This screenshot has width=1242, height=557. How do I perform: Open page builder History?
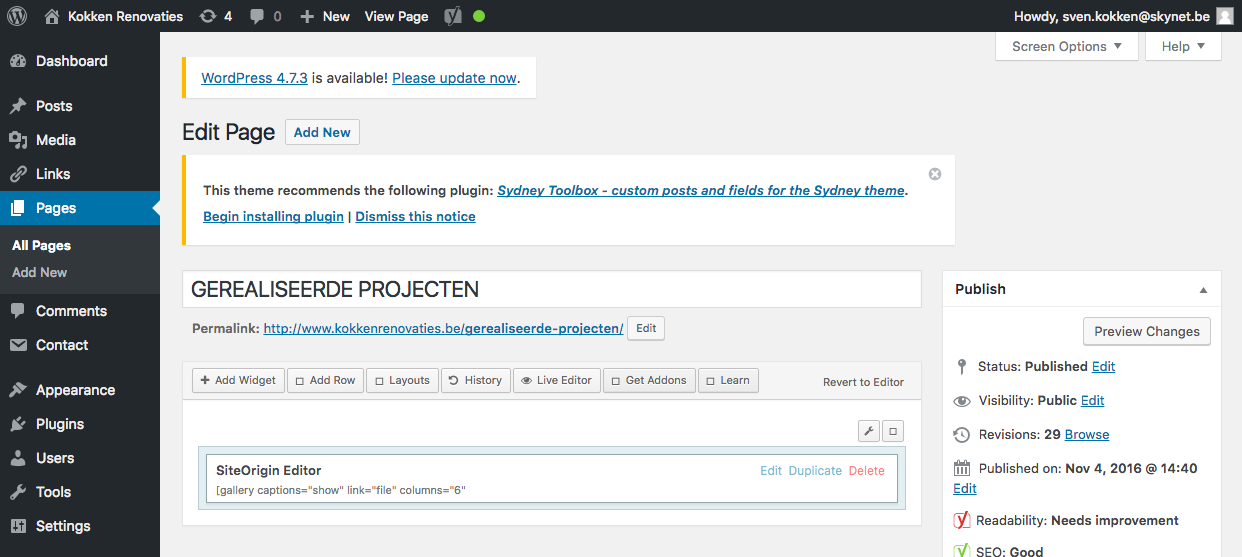[475, 380]
